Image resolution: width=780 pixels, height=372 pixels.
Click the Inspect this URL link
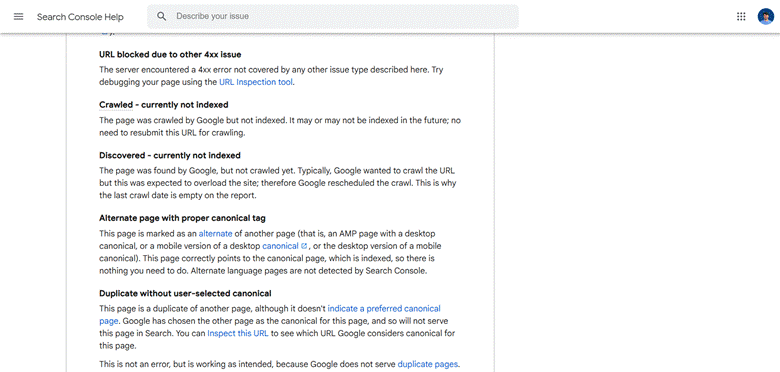238,333
